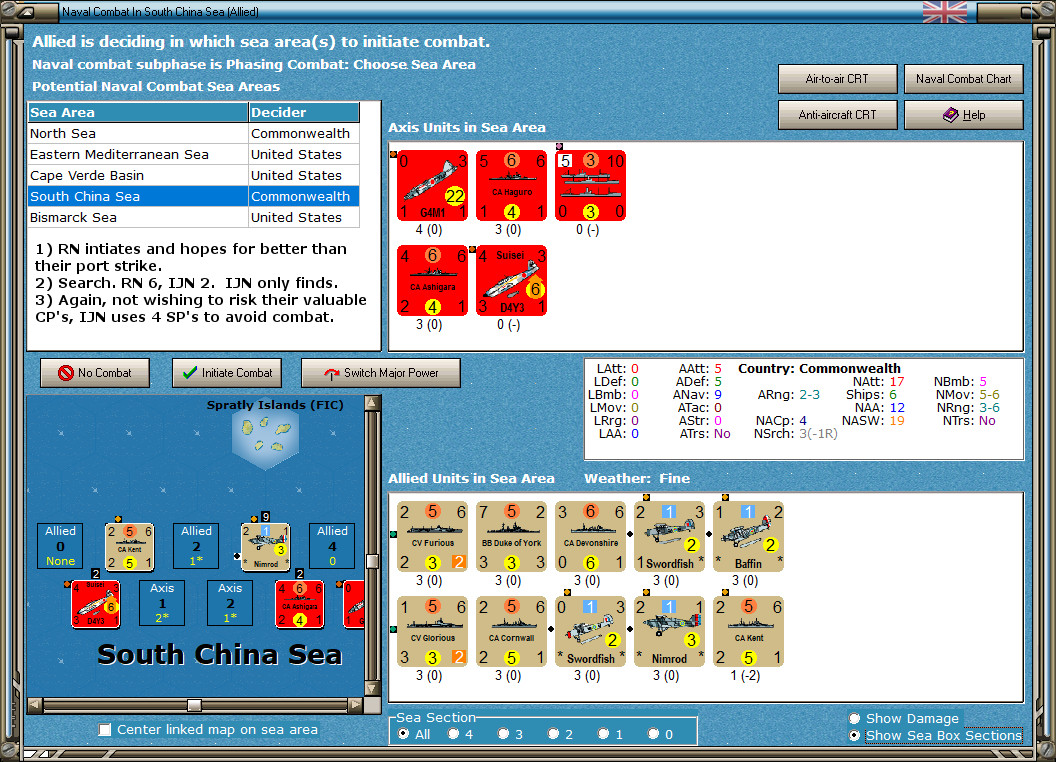Click CA Ashigara counter on the mini map

coord(300,604)
